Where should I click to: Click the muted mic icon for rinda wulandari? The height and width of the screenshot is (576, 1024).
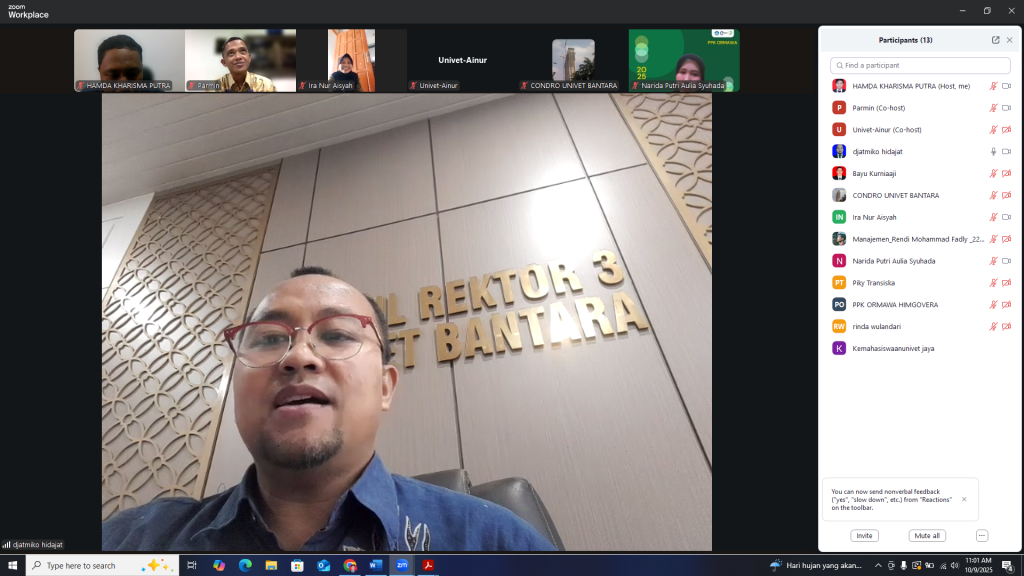(x=993, y=327)
